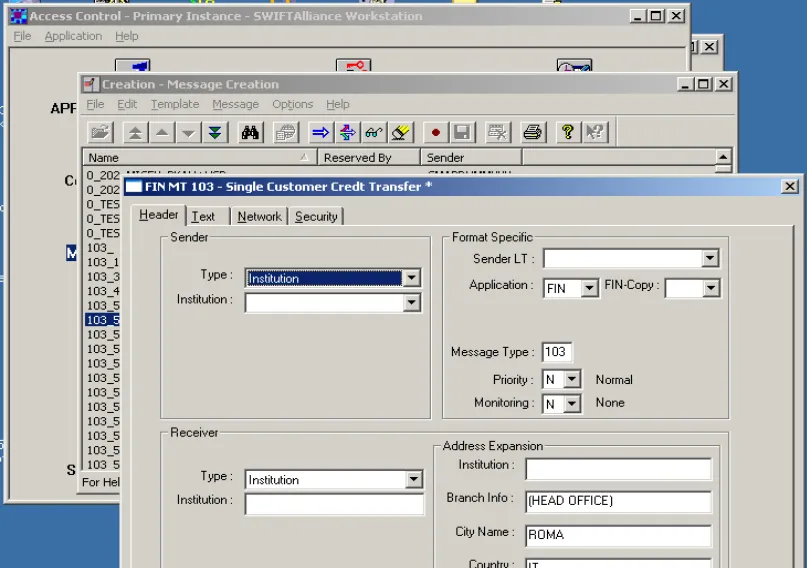Viewport: 807px width, 568px height.
Task: Click the Reserved By column header
Action: (x=358, y=157)
